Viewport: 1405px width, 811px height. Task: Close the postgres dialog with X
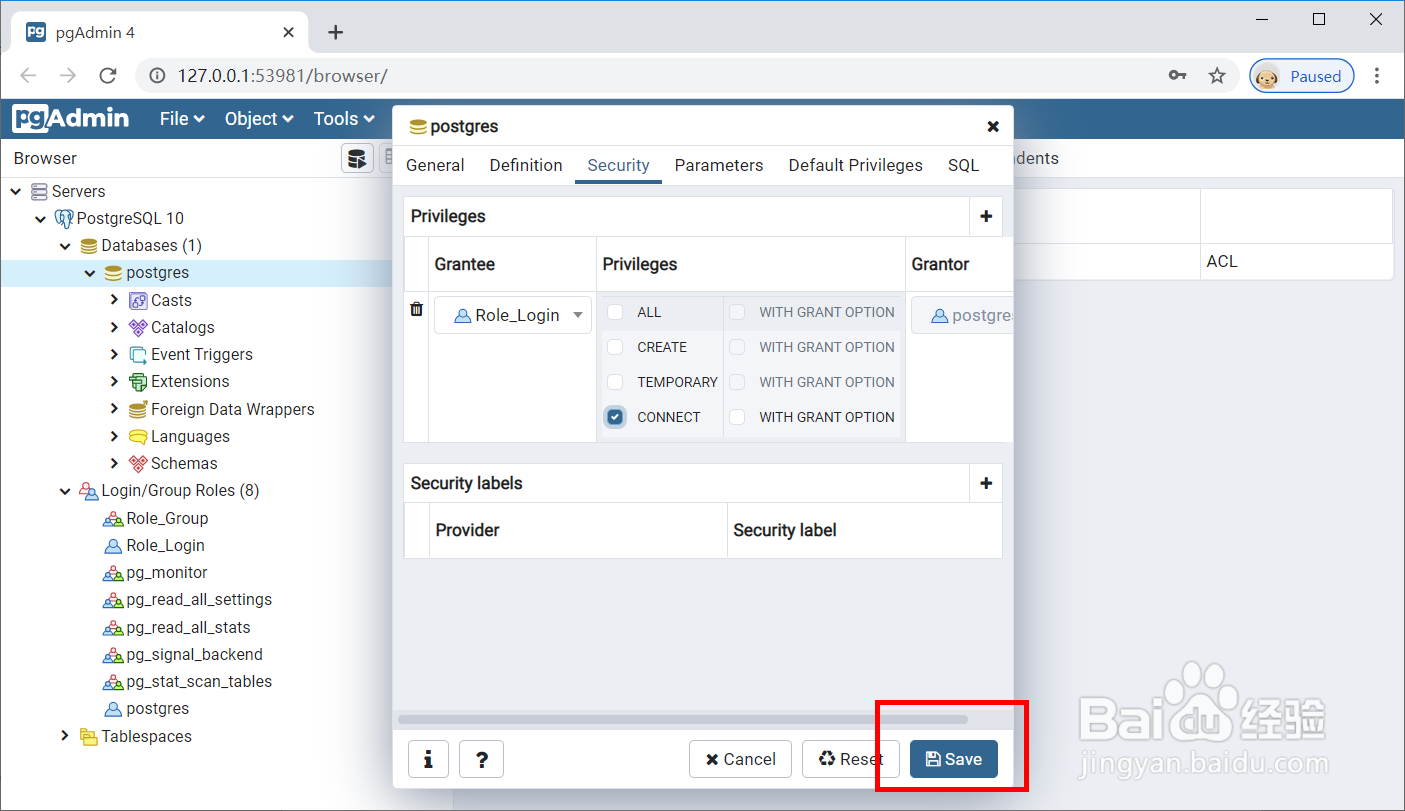(x=993, y=127)
